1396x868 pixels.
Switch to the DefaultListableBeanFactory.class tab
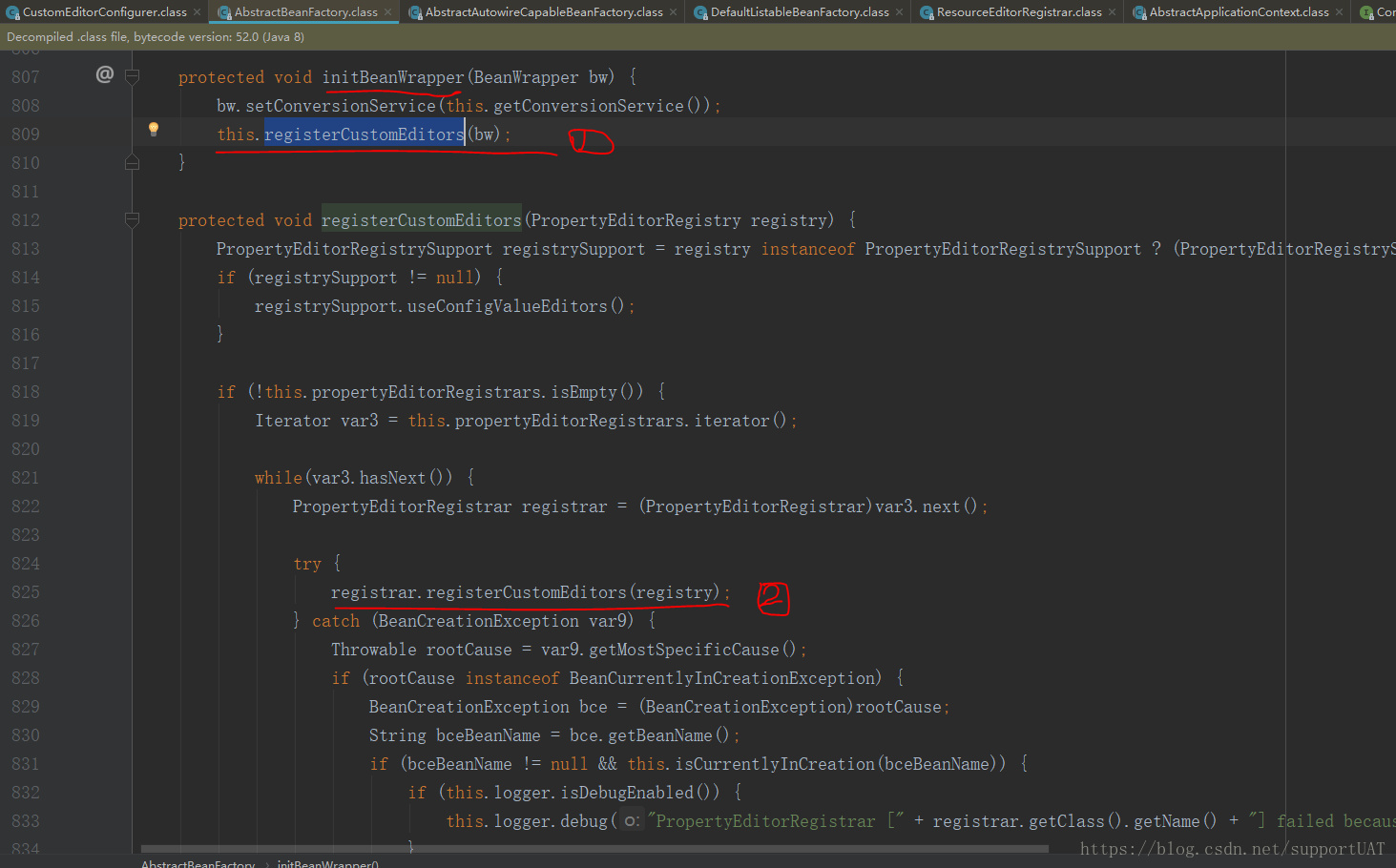coord(800,12)
